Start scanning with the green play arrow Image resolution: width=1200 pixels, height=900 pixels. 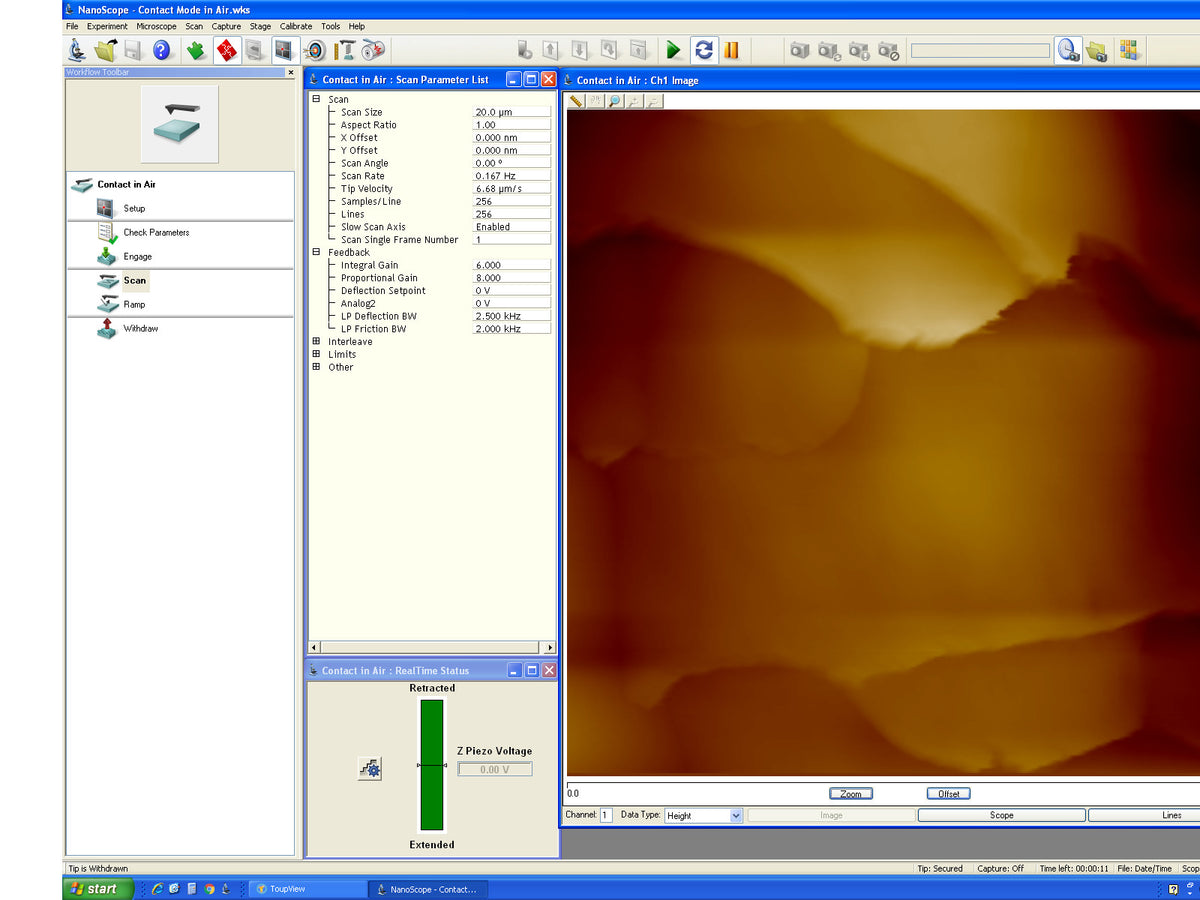click(674, 50)
